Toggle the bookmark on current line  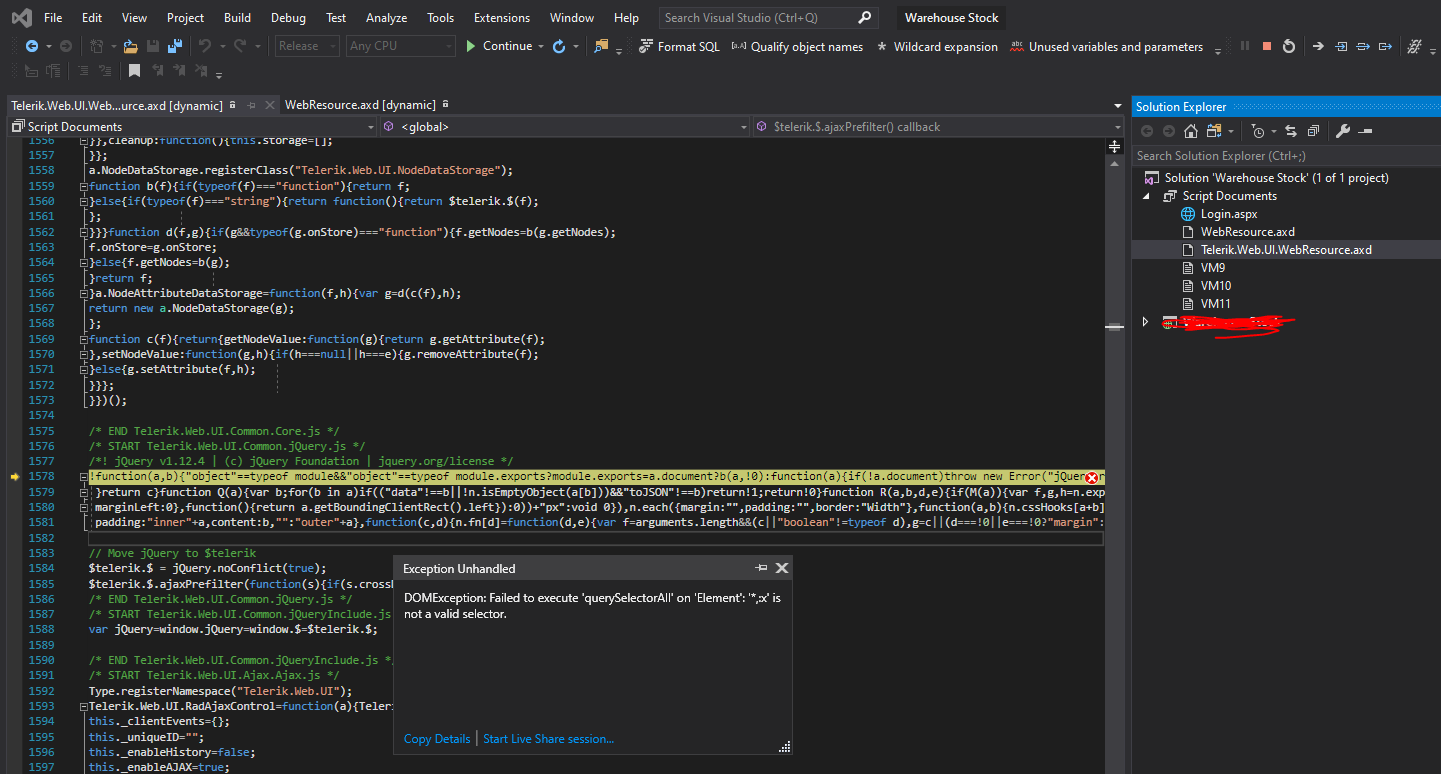[x=133, y=70]
